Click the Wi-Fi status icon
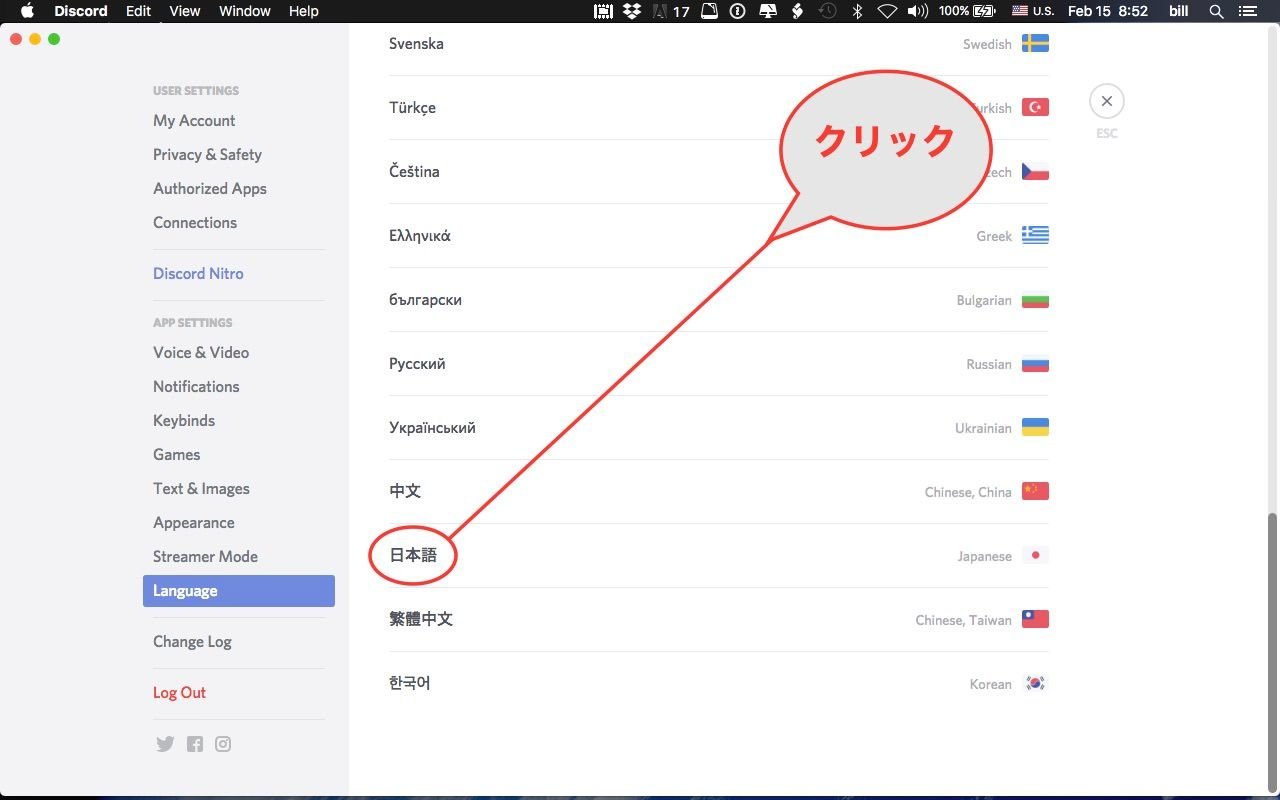The height and width of the screenshot is (800, 1280). pyautogui.click(x=887, y=11)
